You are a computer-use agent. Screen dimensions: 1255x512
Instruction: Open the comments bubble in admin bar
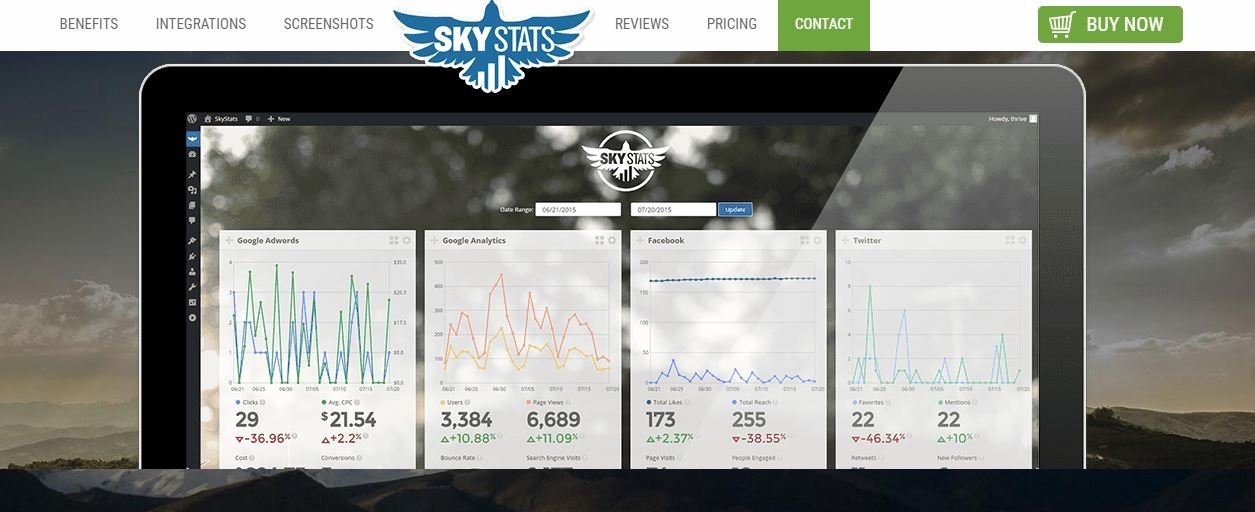pyautogui.click(x=251, y=118)
